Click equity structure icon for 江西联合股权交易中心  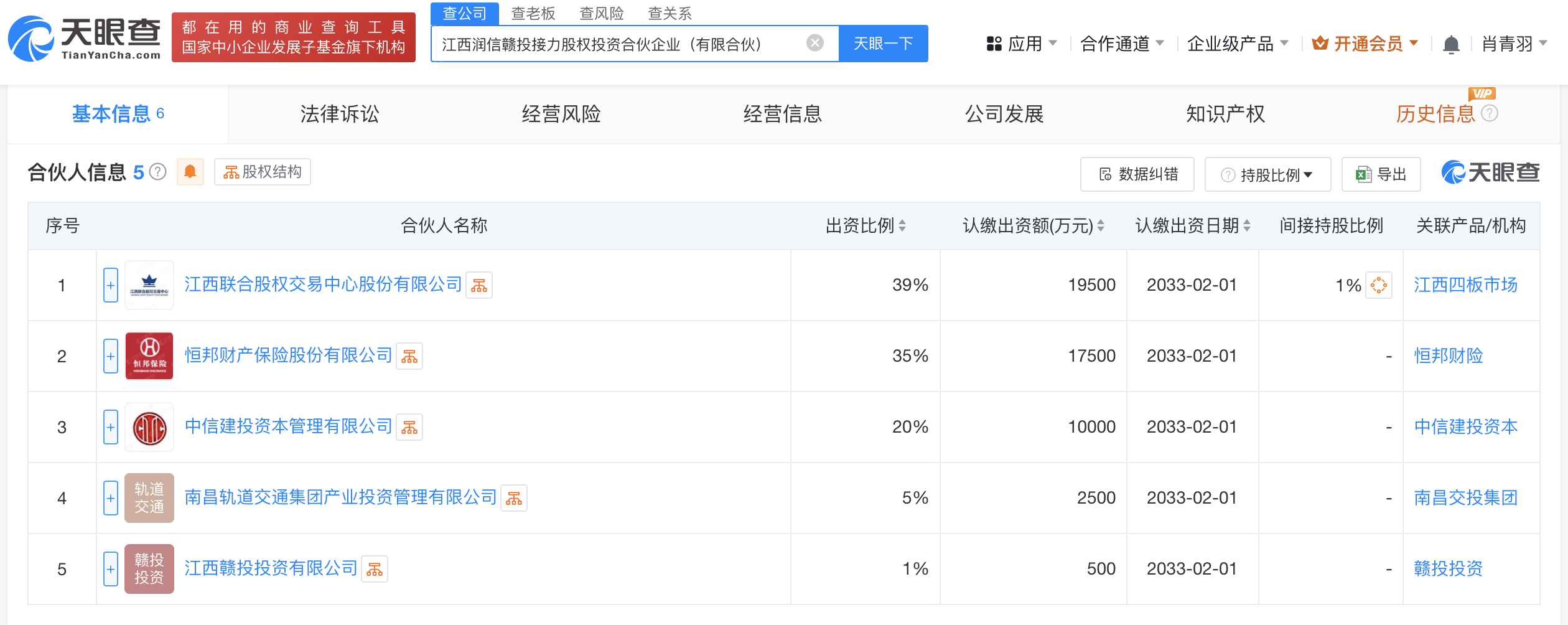point(479,285)
